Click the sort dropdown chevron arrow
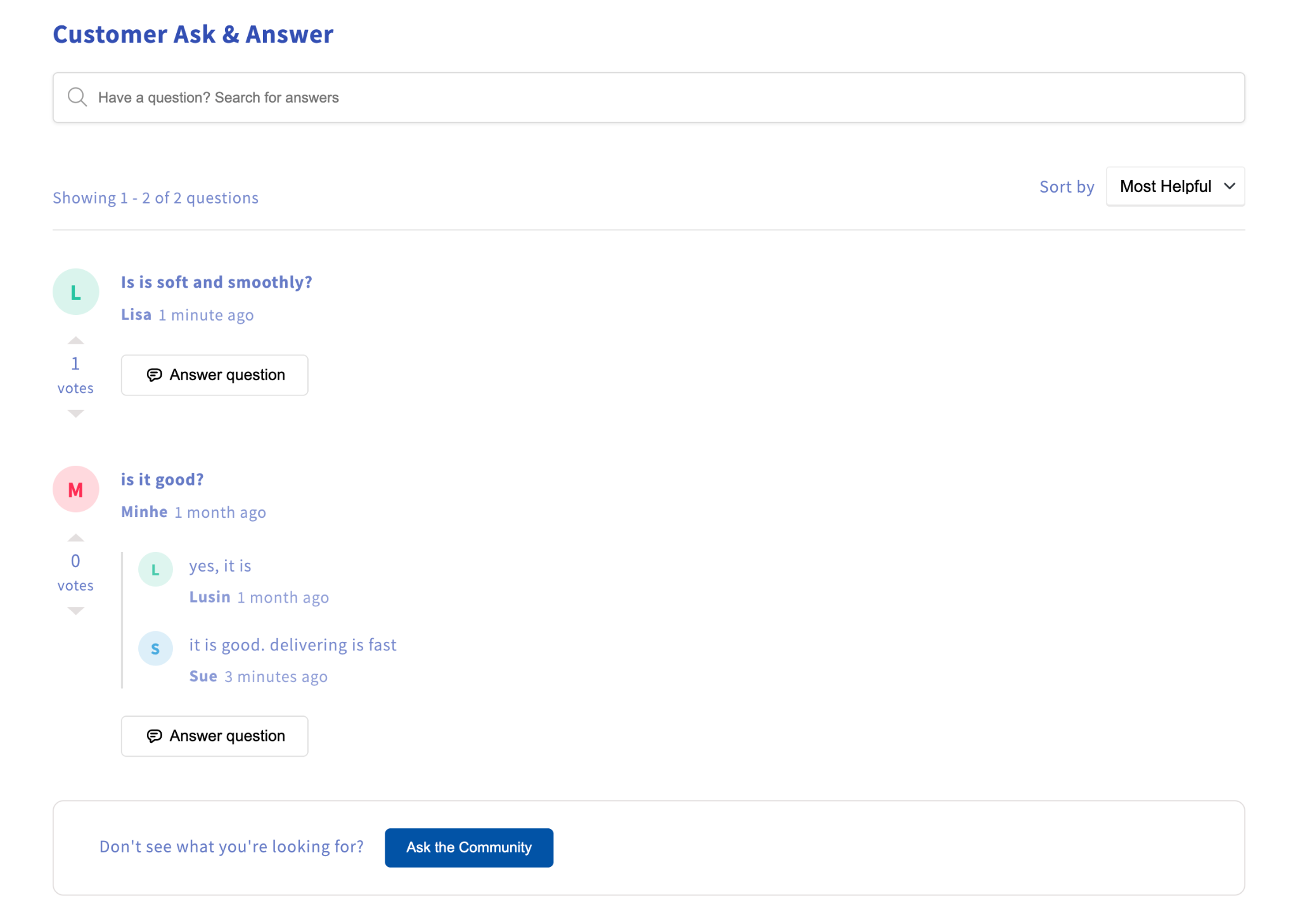The image size is (1298, 924). point(1230,186)
